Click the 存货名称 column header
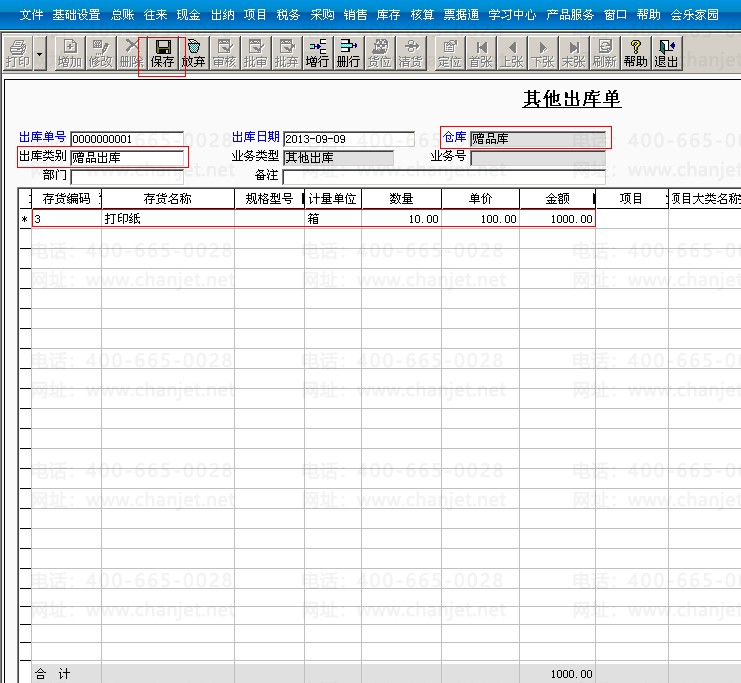This screenshot has height=683, width=741. tap(167, 199)
